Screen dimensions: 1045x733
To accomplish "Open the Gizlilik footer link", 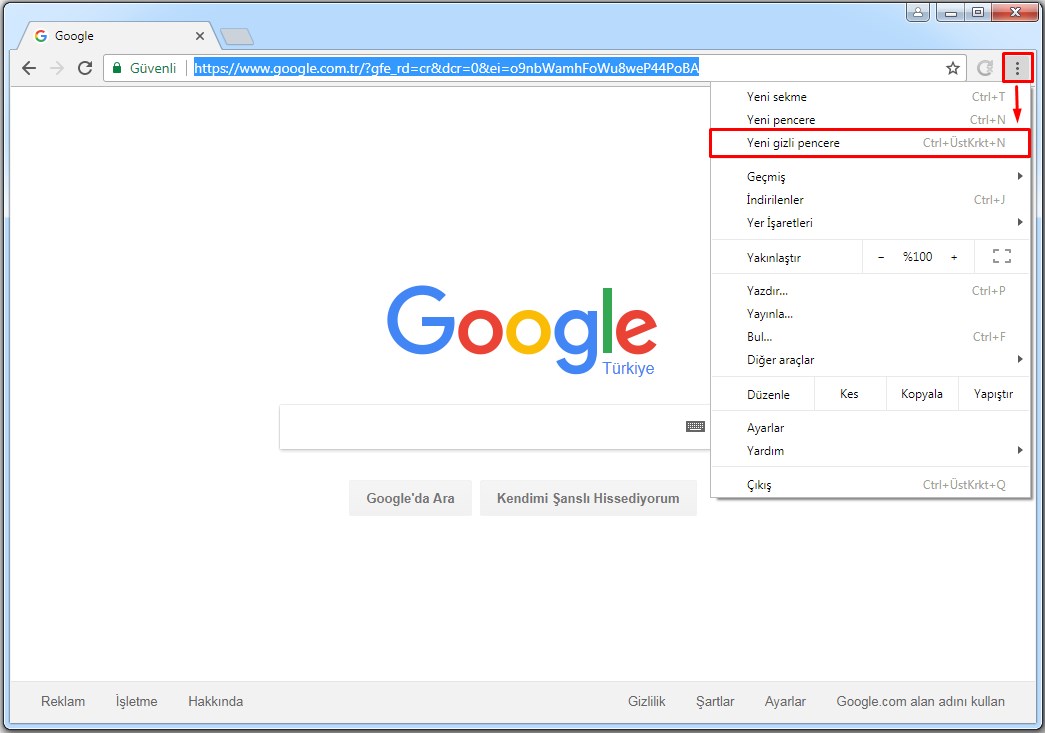I will [x=646, y=701].
